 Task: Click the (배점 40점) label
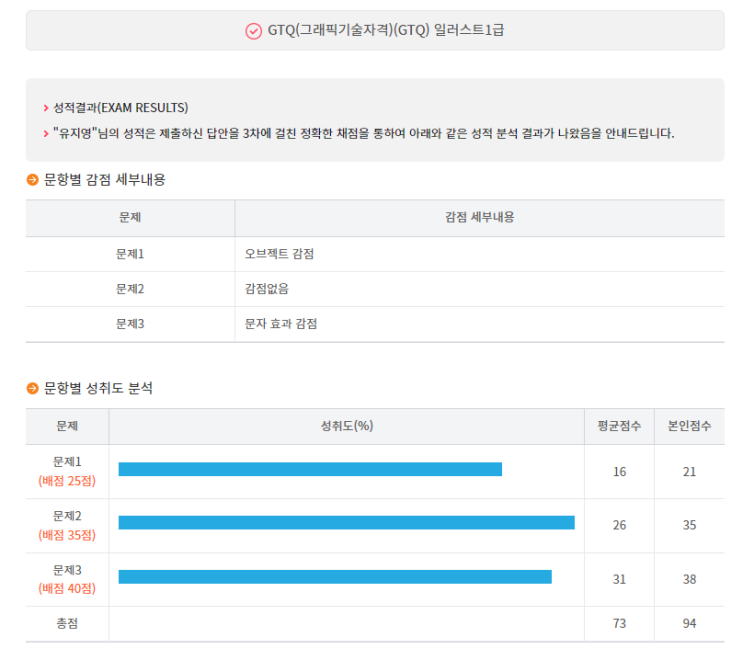coord(67,588)
